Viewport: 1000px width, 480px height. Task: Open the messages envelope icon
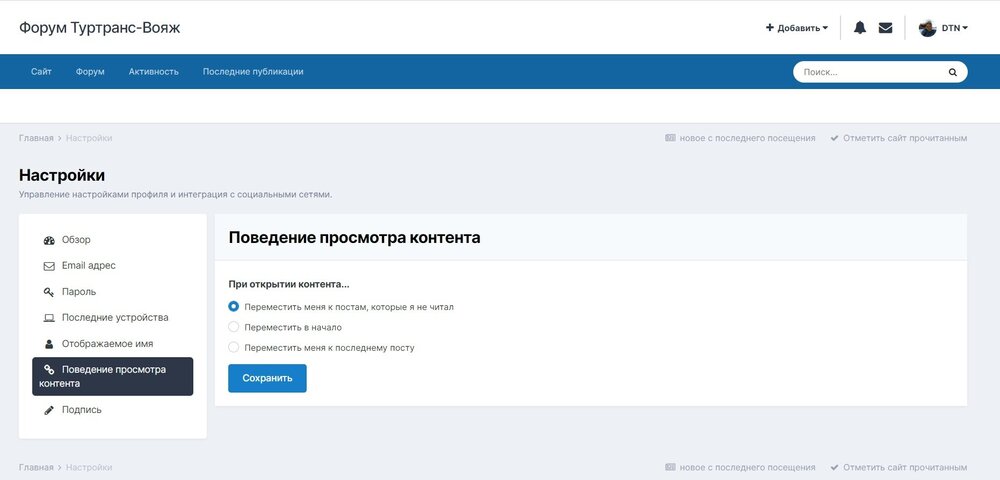(x=885, y=27)
